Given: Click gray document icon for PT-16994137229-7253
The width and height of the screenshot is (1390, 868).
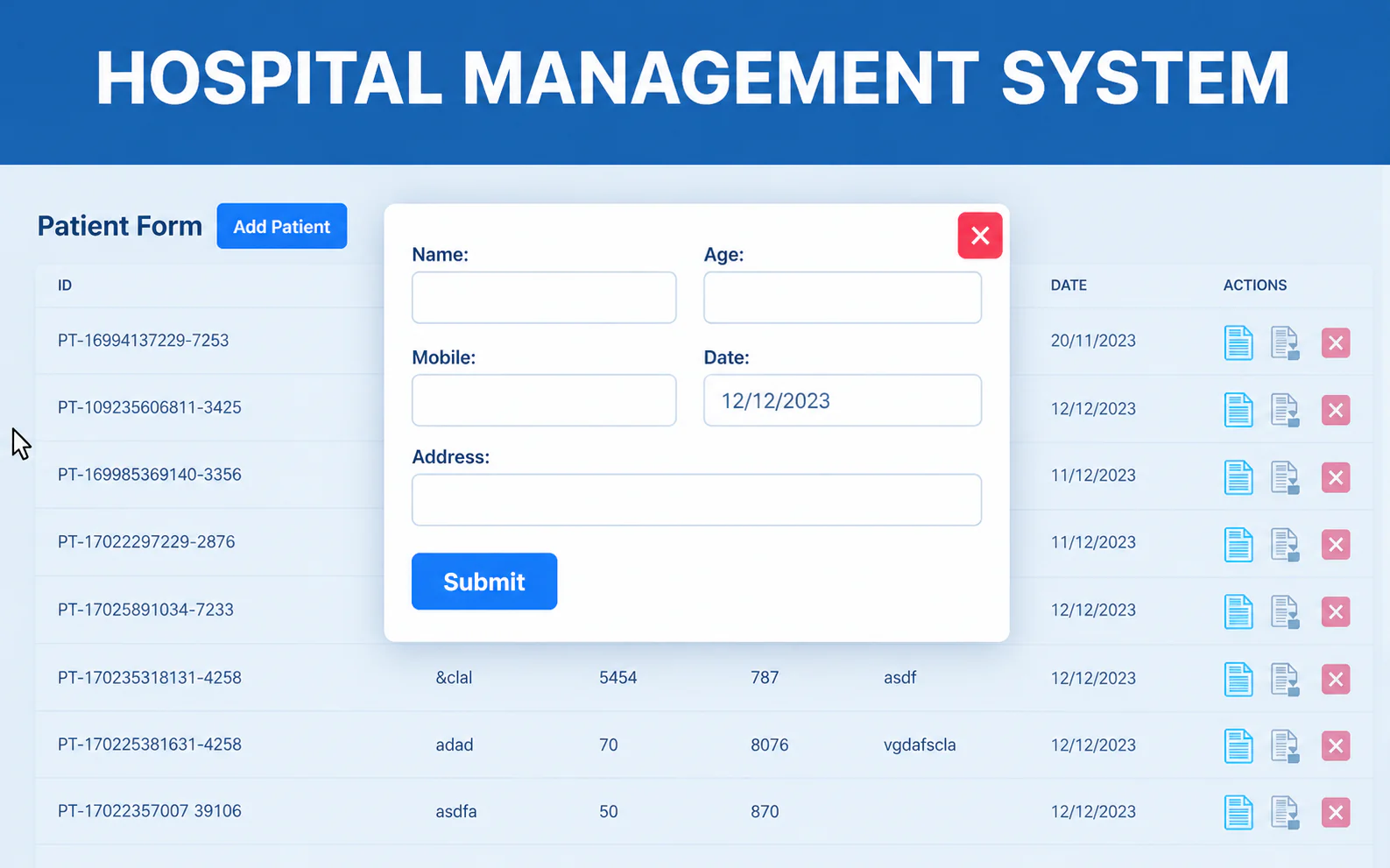Looking at the screenshot, I should pyautogui.click(x=1285, y=342).
